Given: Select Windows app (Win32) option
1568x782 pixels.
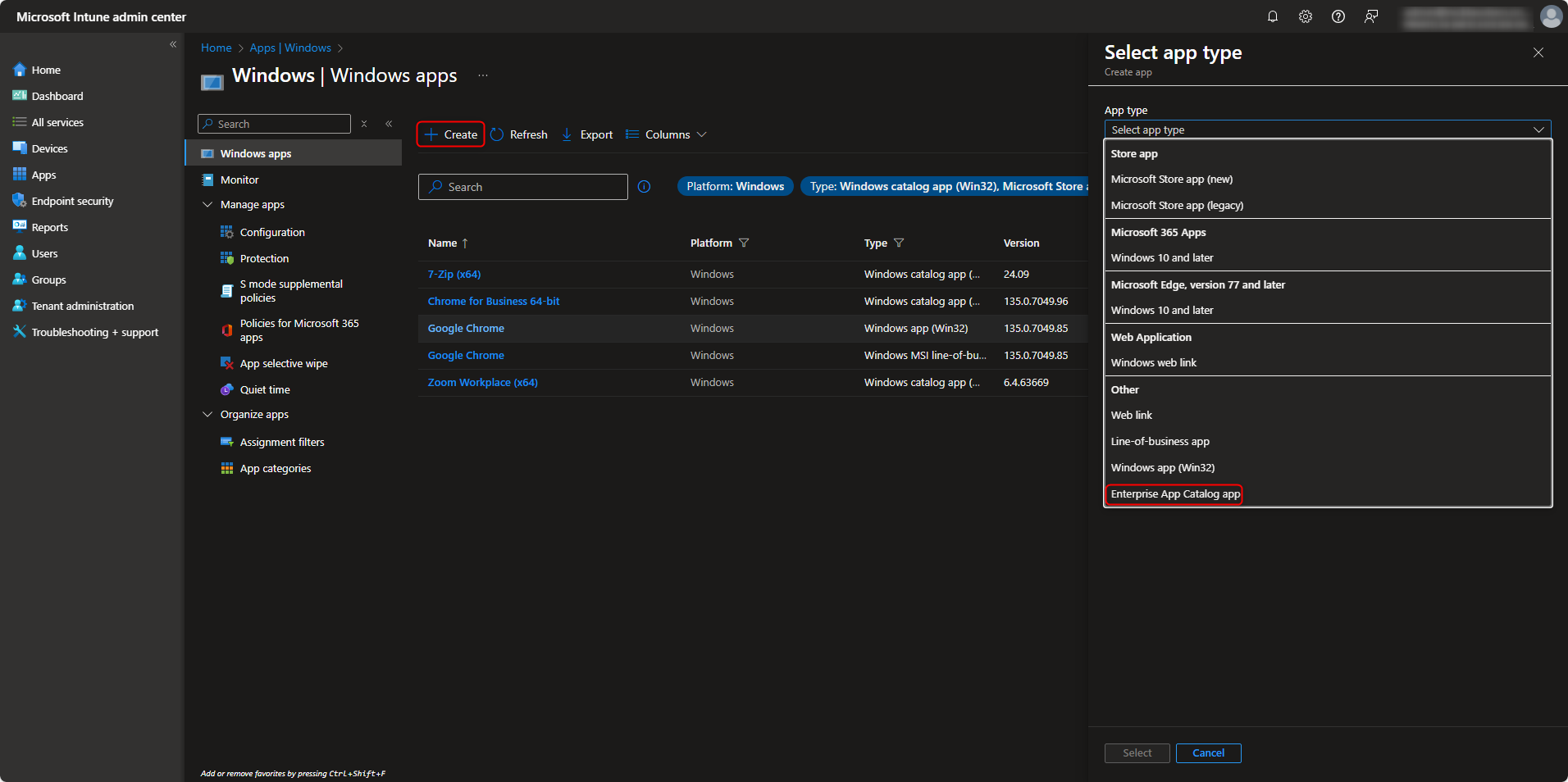Looking at the screenshot, I should [1162, 467].
